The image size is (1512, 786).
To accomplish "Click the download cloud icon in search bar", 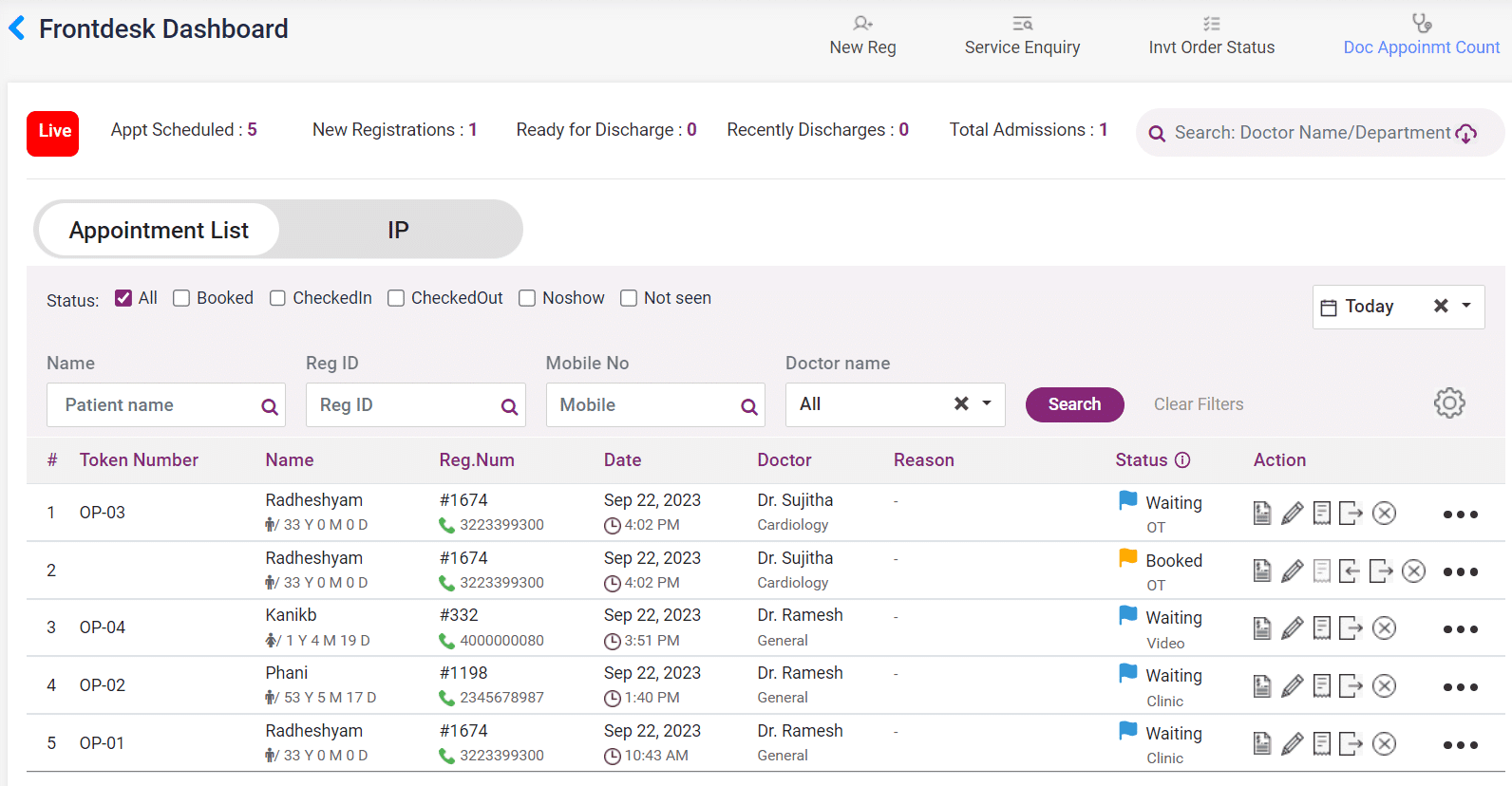I will 1466,134.
